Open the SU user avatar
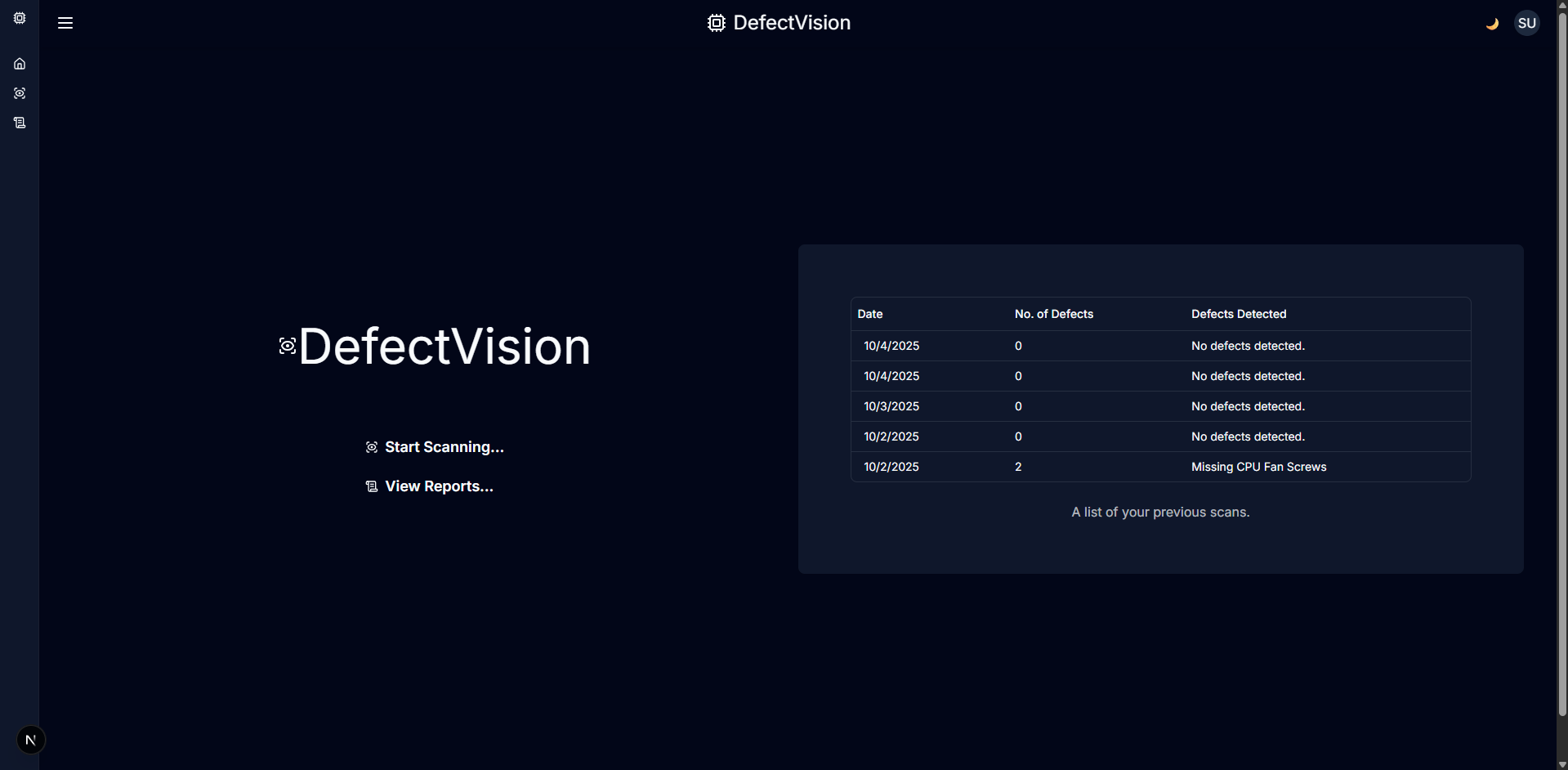Viewport: 1568px width, 770px height. [1526, 23]
